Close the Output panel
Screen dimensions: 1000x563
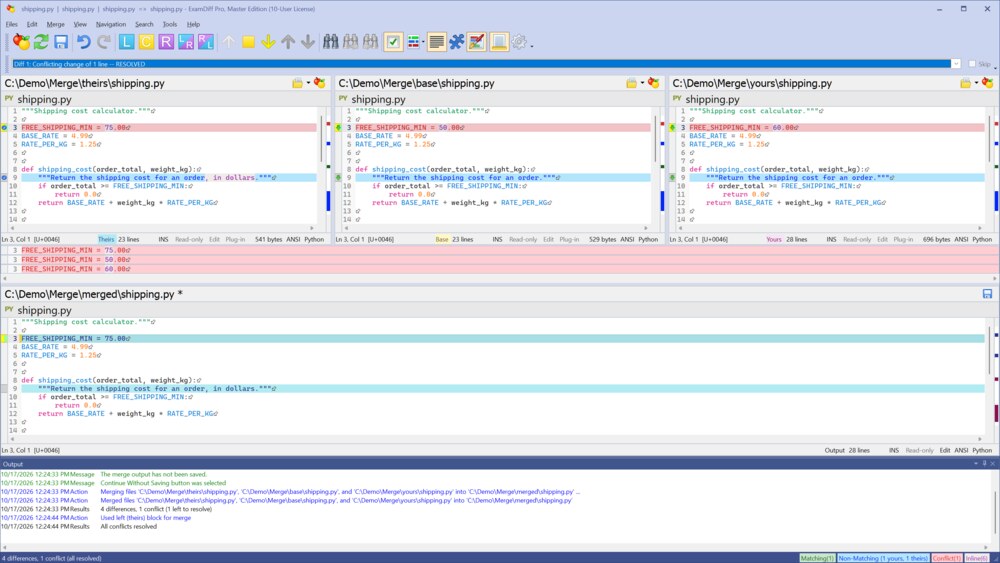click(x=993, y=464)
